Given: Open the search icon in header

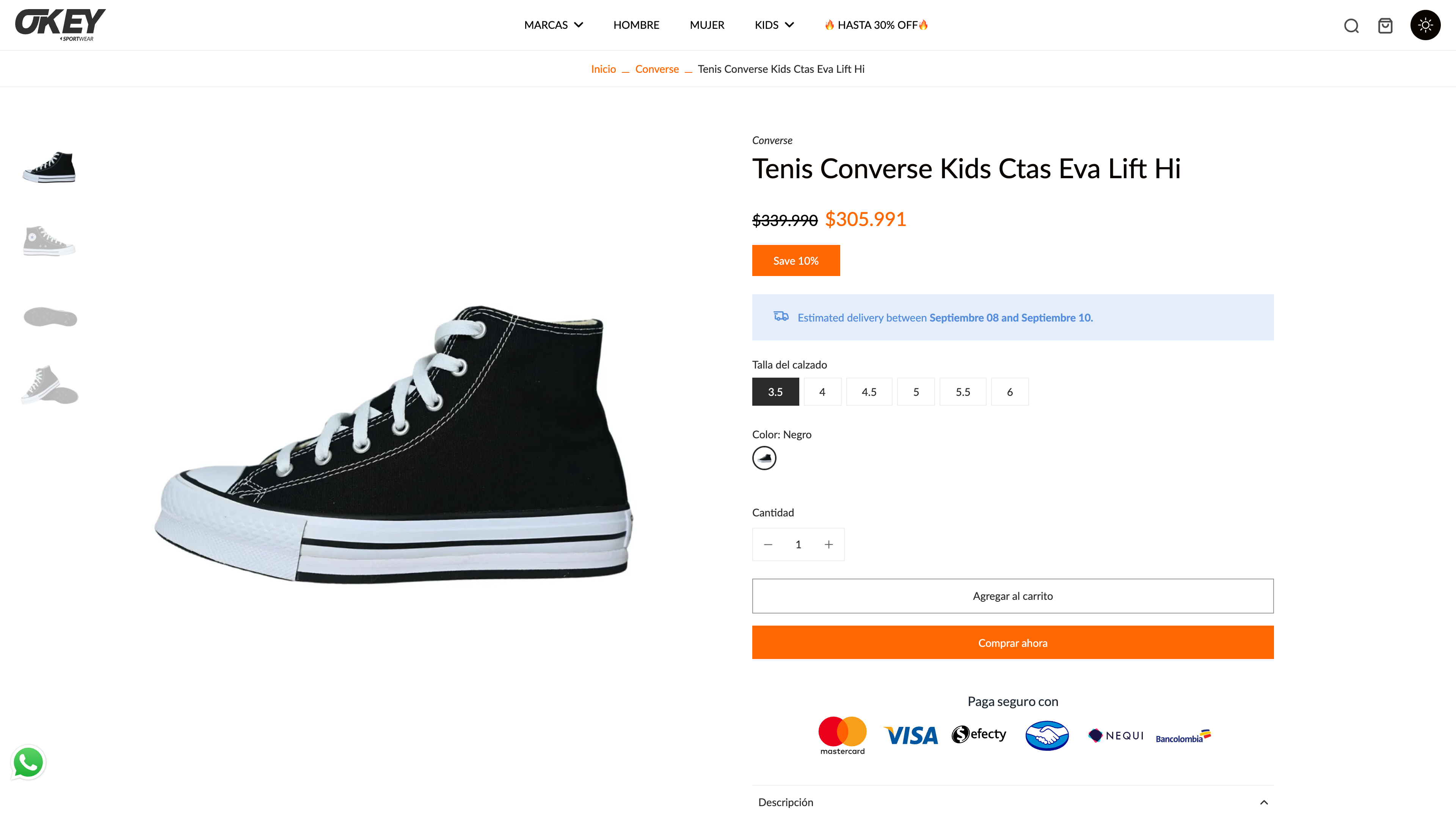Looking at the screenshot, I should click(1351, 25).
